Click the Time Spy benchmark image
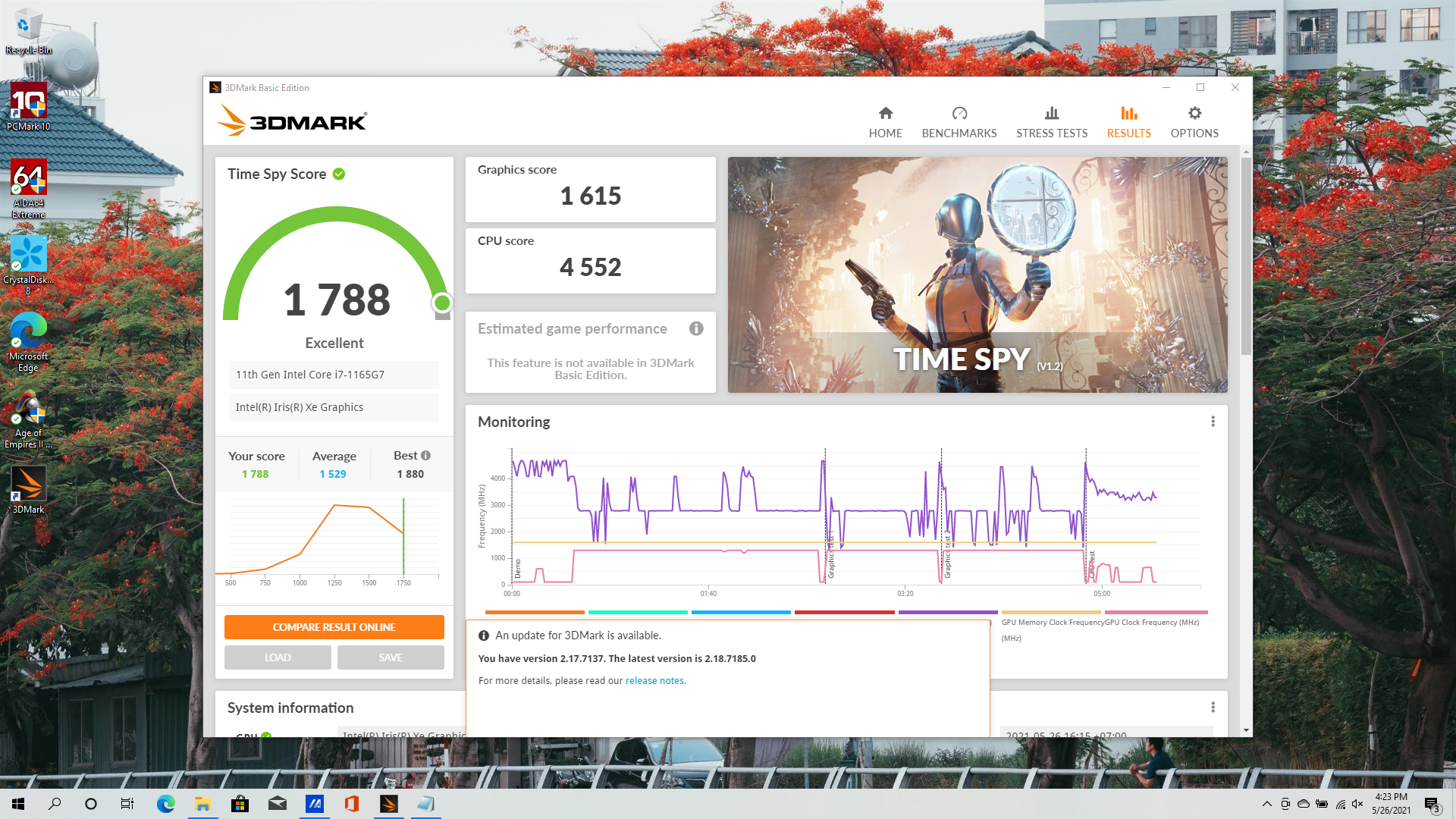This screenshot has width=1456, height=819. (977, 275)
